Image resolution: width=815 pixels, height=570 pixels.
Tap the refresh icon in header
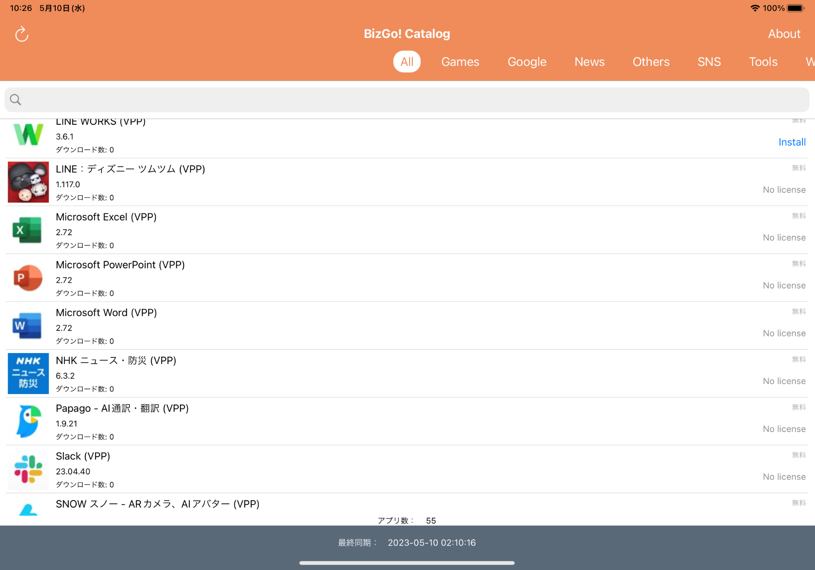click(x=21, y=34)
